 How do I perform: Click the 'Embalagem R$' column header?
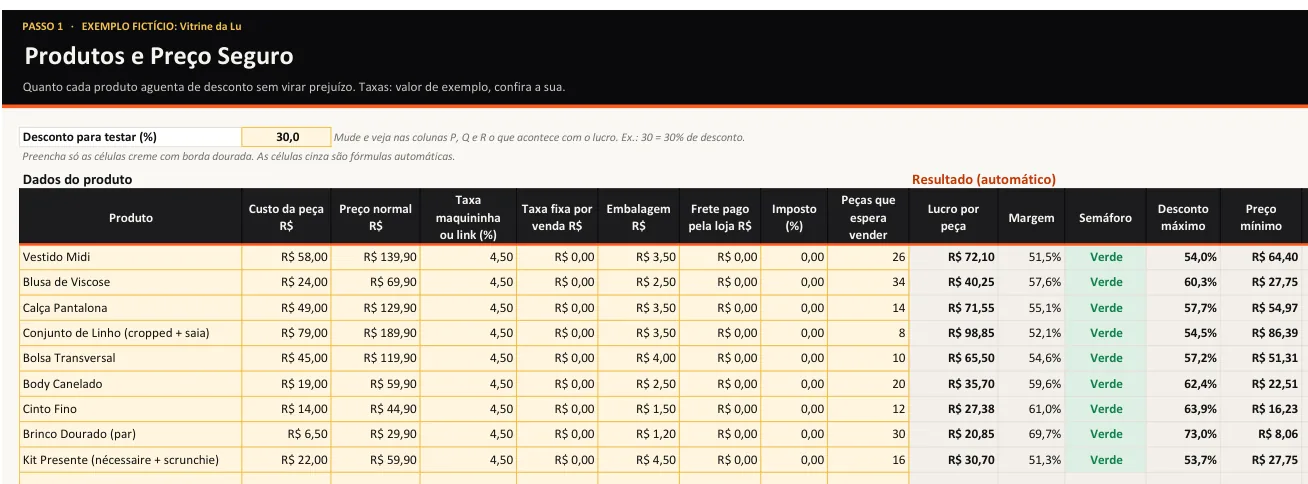coord(638,217)
